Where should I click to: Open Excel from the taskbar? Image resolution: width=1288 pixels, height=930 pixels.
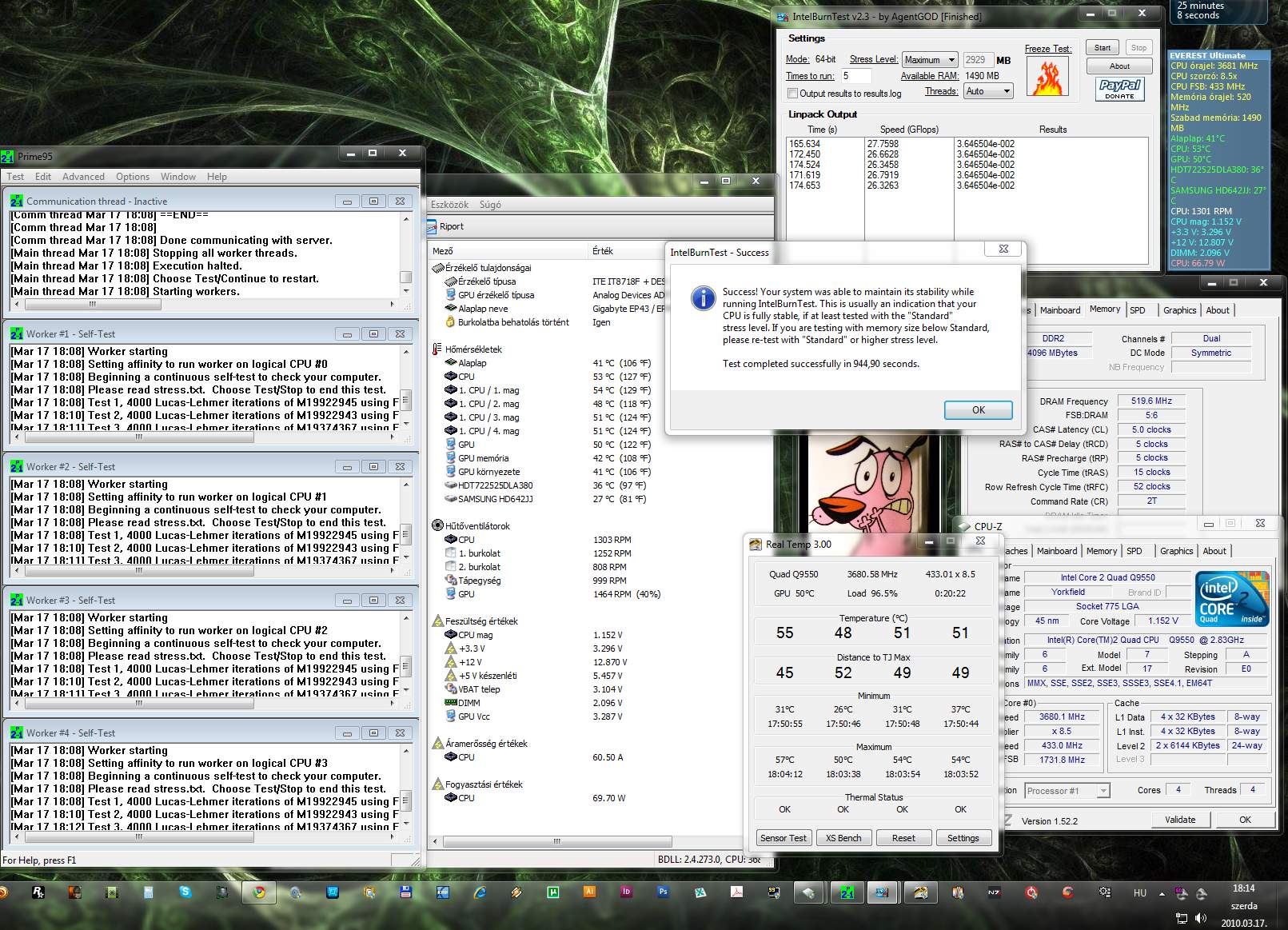[x=700, y=892]
